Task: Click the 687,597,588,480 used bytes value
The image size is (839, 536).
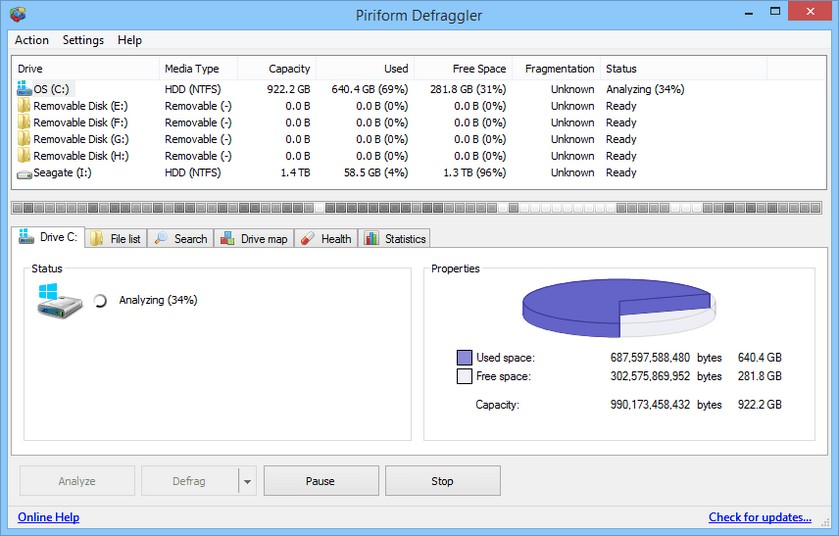Action: pyautogui.click(x=650, y=357)
